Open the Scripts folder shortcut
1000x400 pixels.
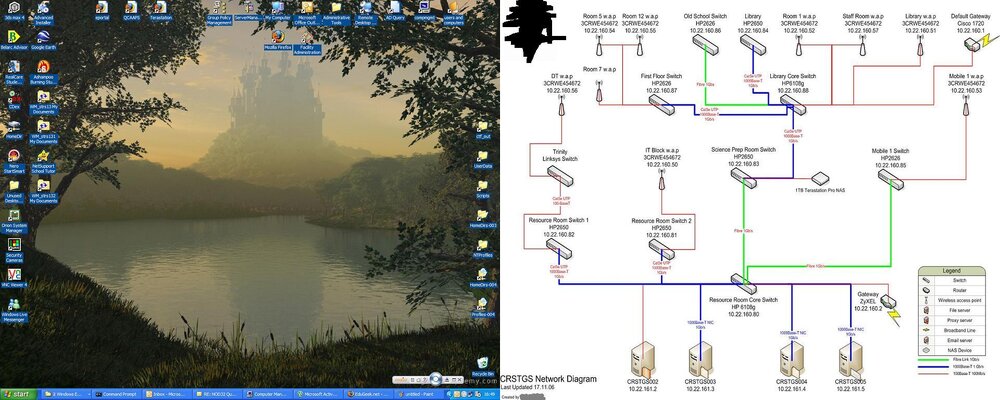483,189
